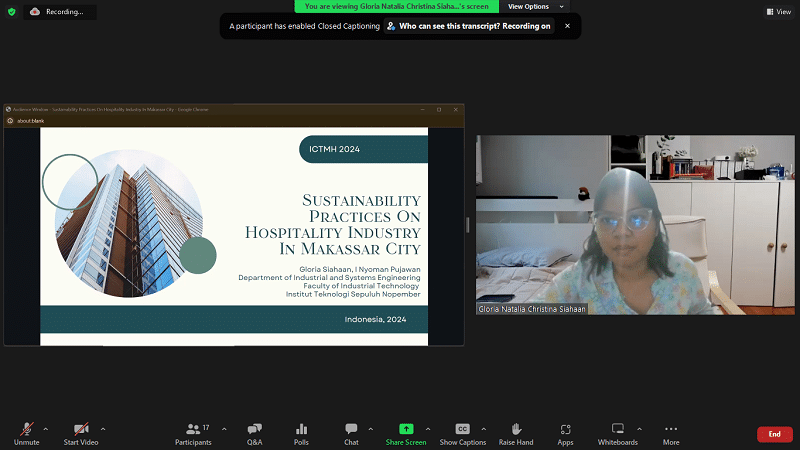800x450 pixels.
Task: Raise Hand in the meeting
Action: pyautogui.click(x=516, y=429)
